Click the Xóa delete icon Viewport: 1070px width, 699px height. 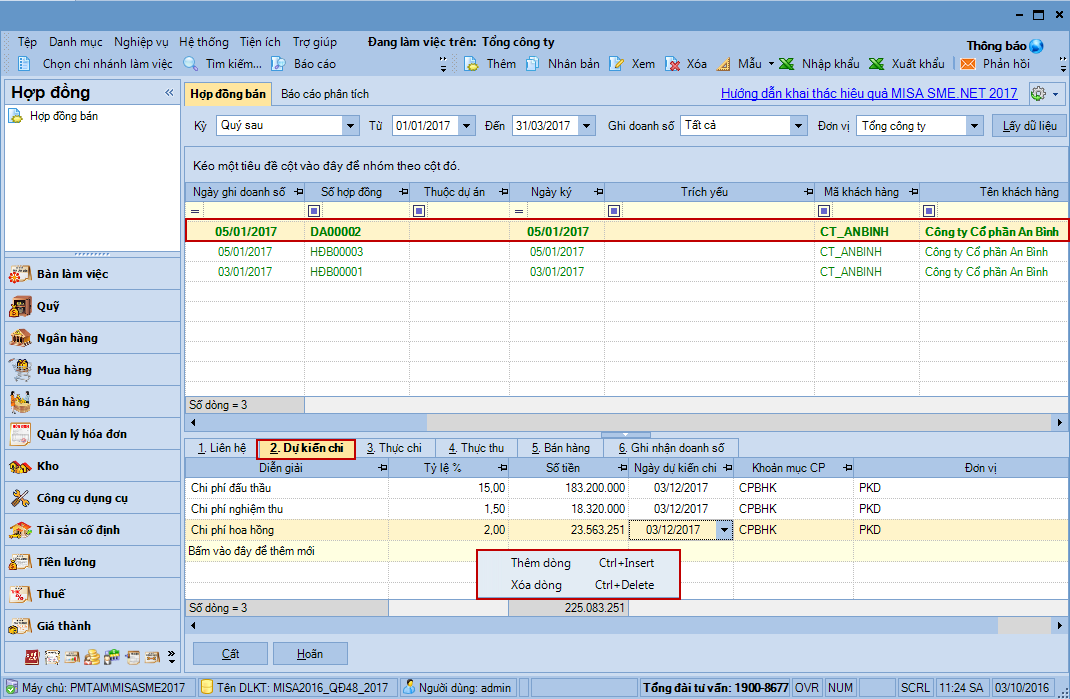672,64
